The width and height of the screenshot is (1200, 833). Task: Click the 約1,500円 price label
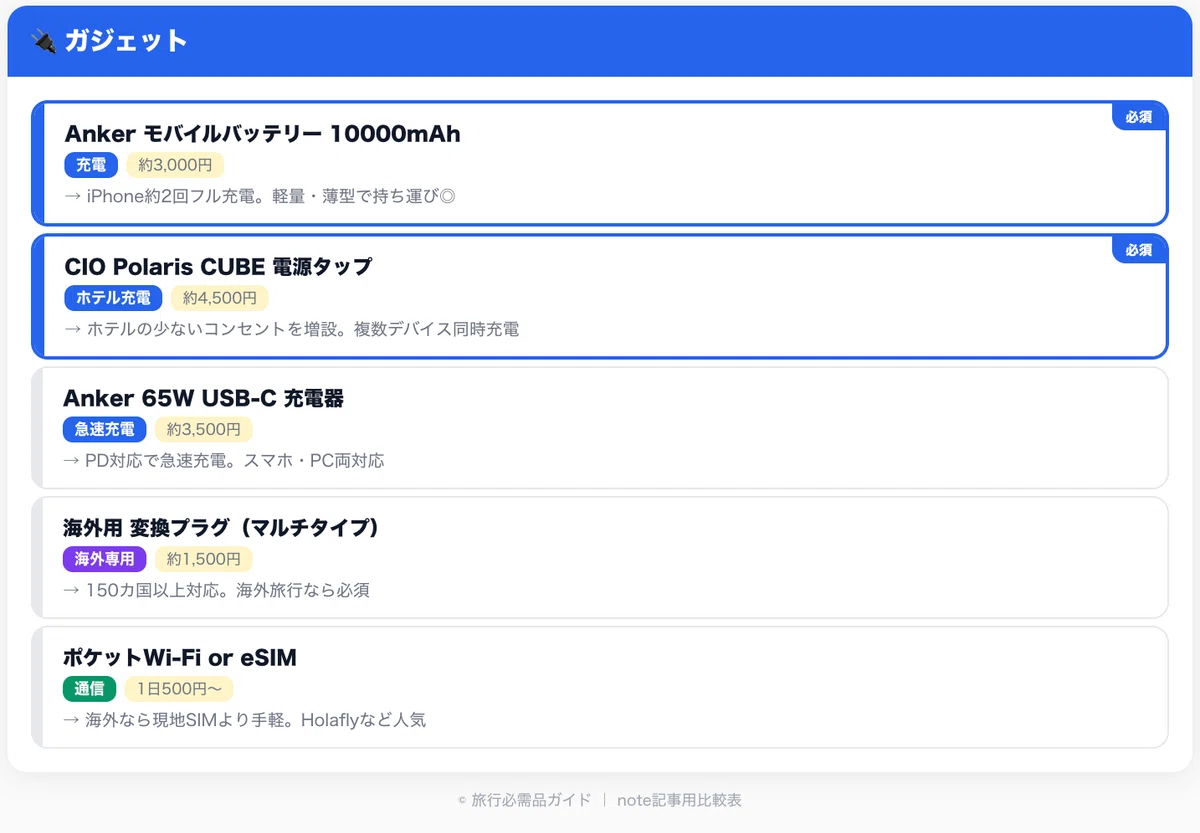[203, 559]
